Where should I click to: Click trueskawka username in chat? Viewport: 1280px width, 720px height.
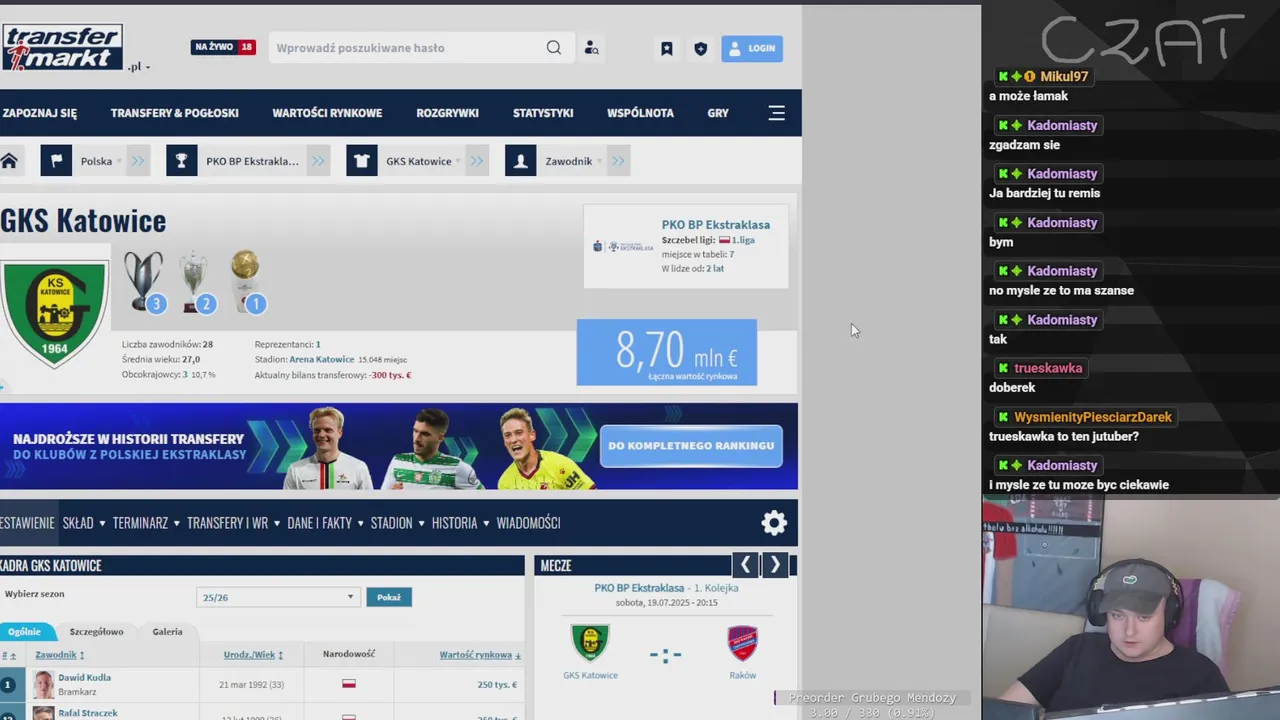pyautogui.click(x=1048, y=368)
